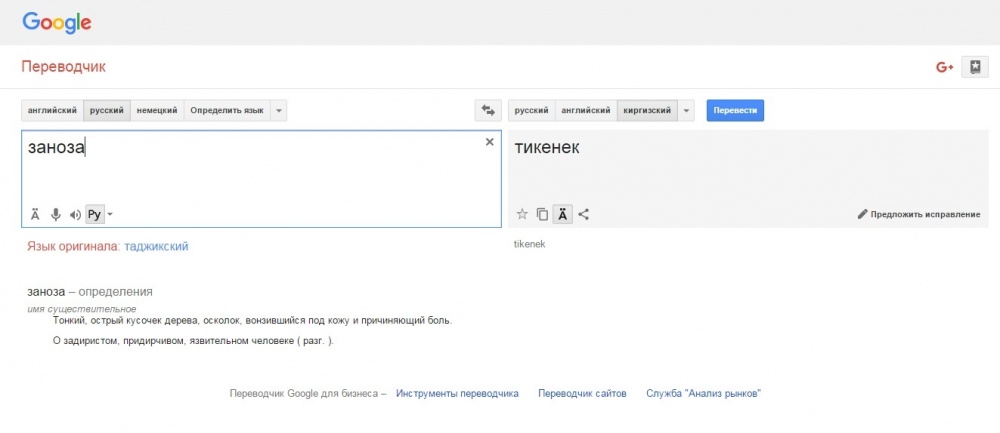Toggle the Ру input method button
This screenshot has width=1000, height=433.
94,214
